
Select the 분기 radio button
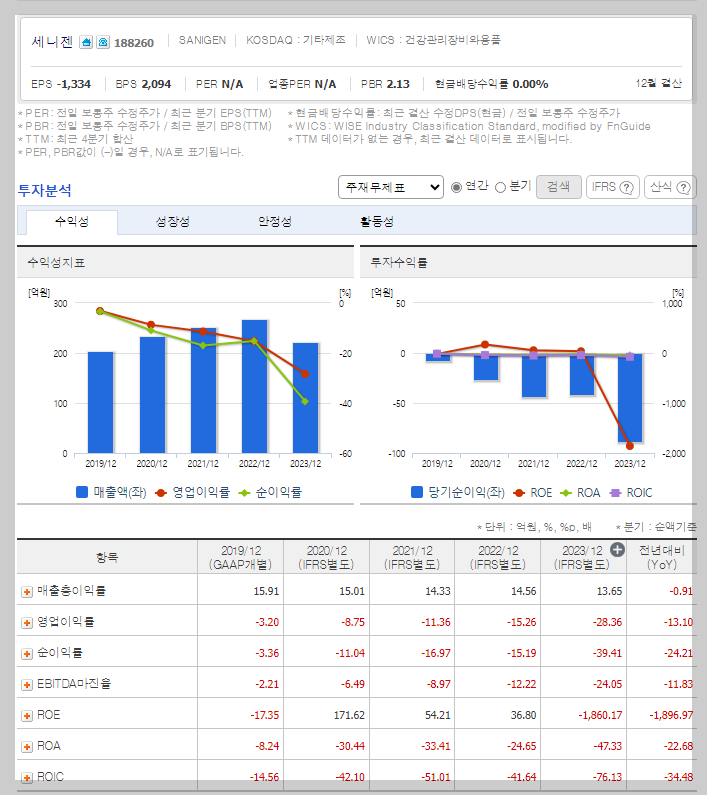[x=501, y=187]
